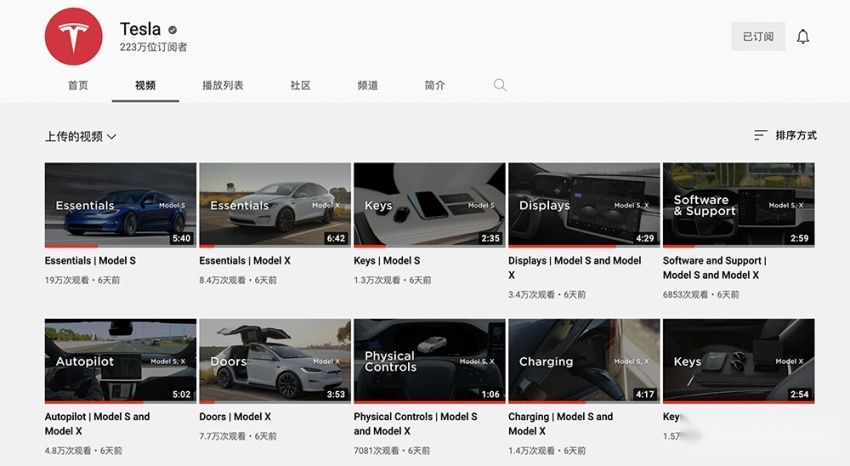Open the Physical Controls | Model S title
Image resolution: width=850 pixels, height=466 pixels.
(x=415, y=424)
